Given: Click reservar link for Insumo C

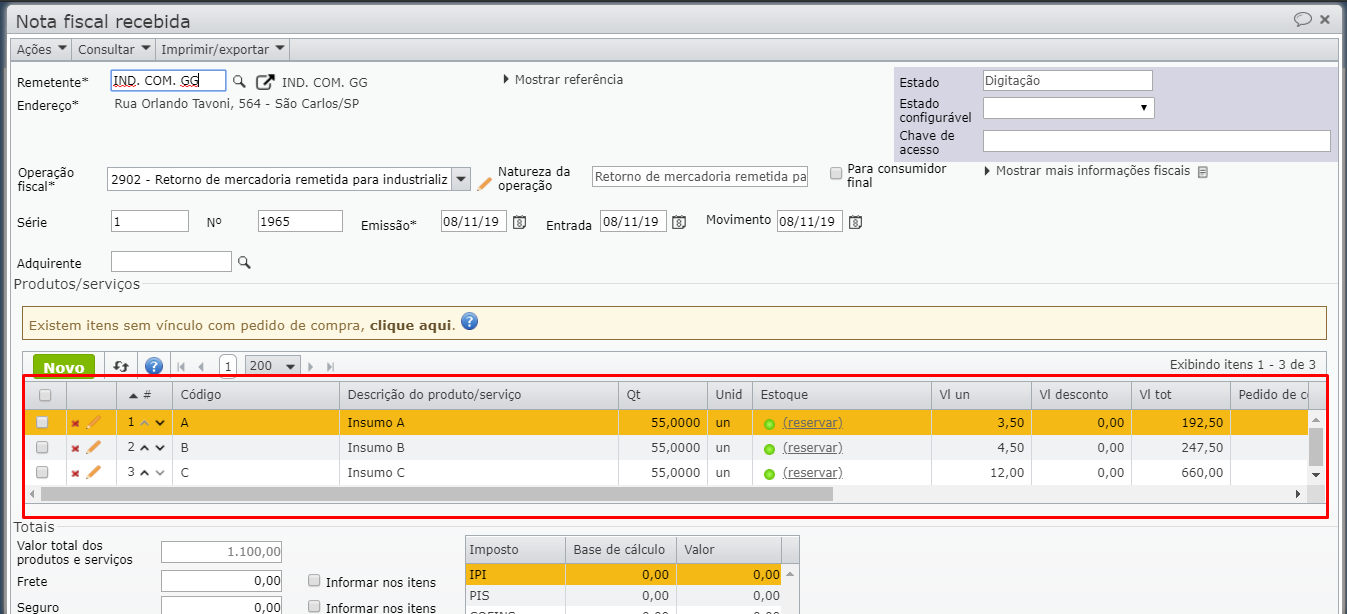Looking at the screenshot, I should [x=812, y=473].
